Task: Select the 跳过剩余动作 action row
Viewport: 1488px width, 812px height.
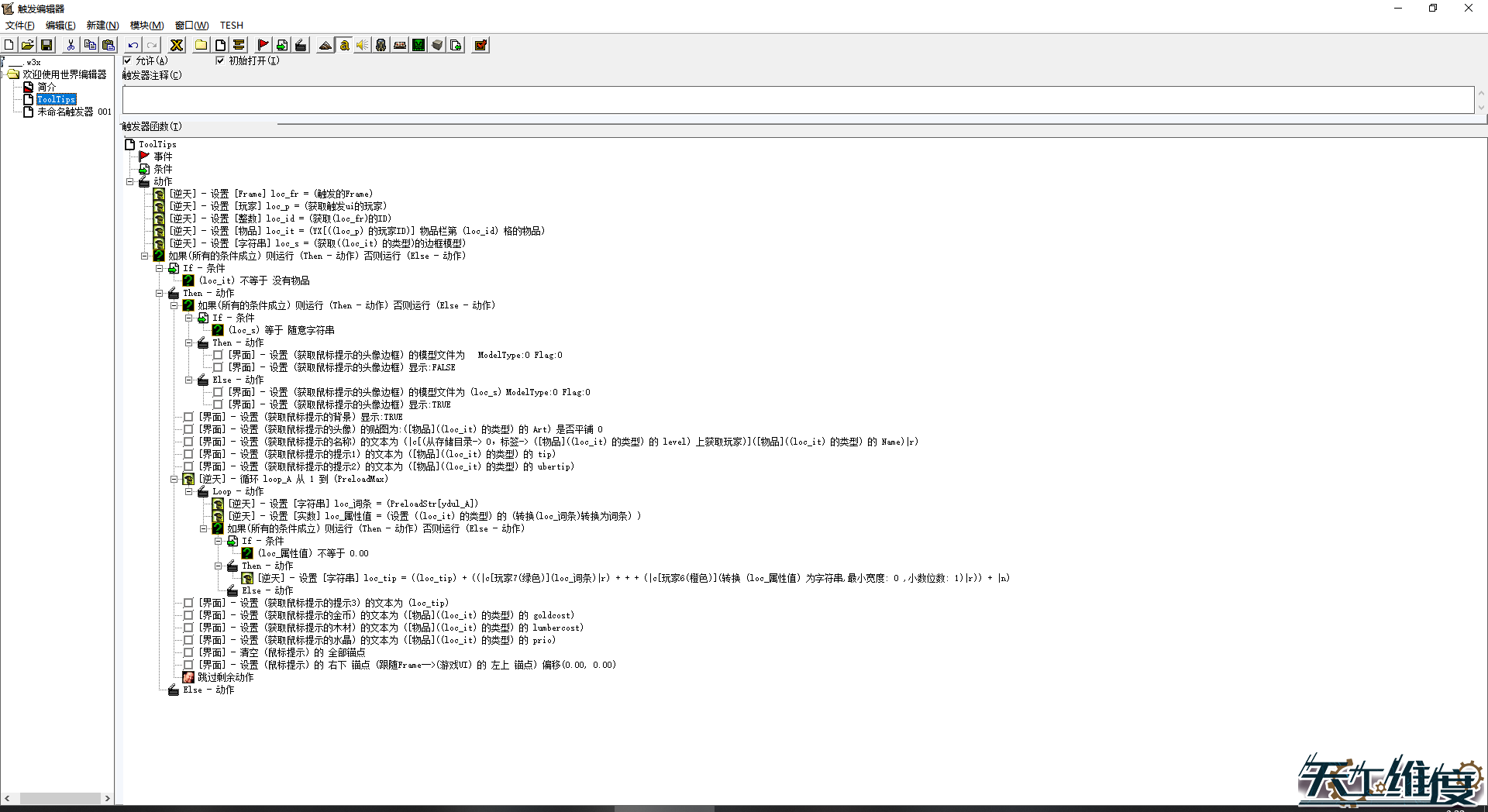Action: pos(225,677)
